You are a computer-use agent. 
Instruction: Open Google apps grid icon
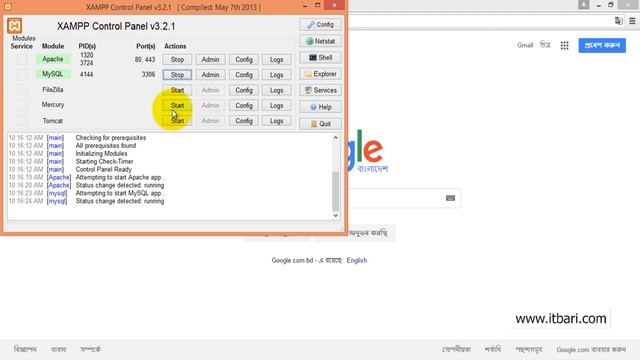pos(564,45)
